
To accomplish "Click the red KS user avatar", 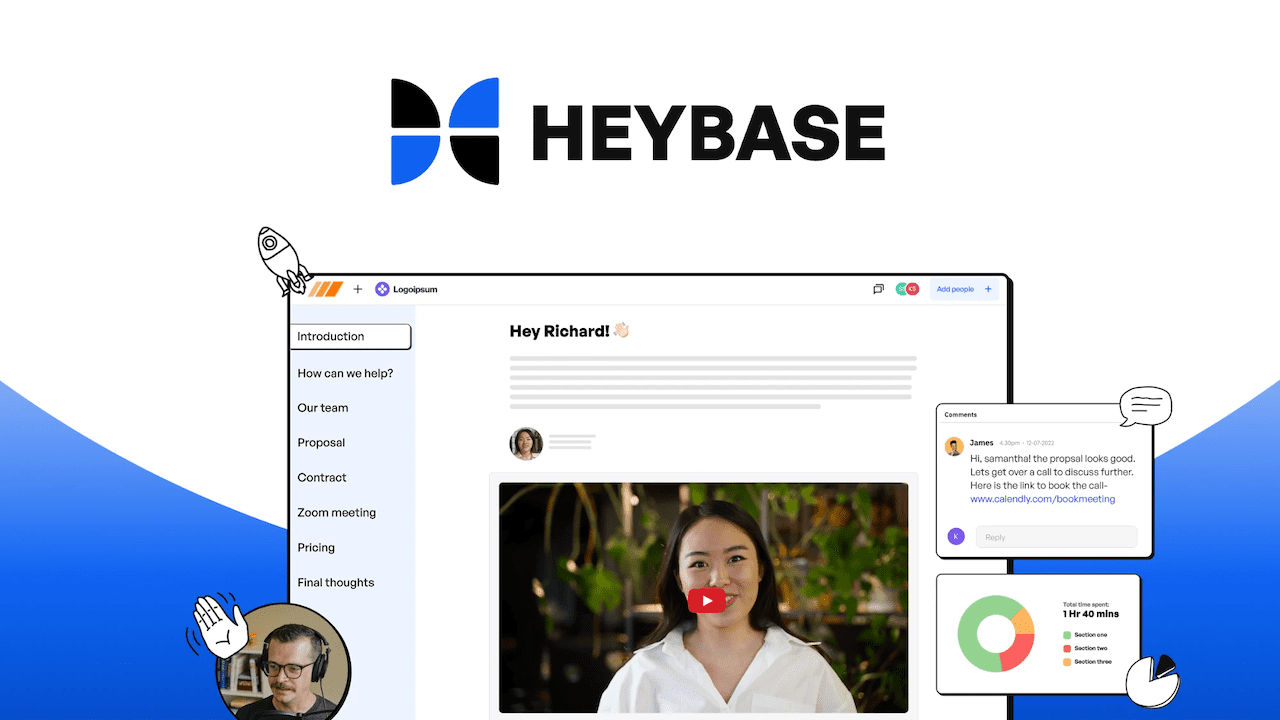I will point(912,289).
